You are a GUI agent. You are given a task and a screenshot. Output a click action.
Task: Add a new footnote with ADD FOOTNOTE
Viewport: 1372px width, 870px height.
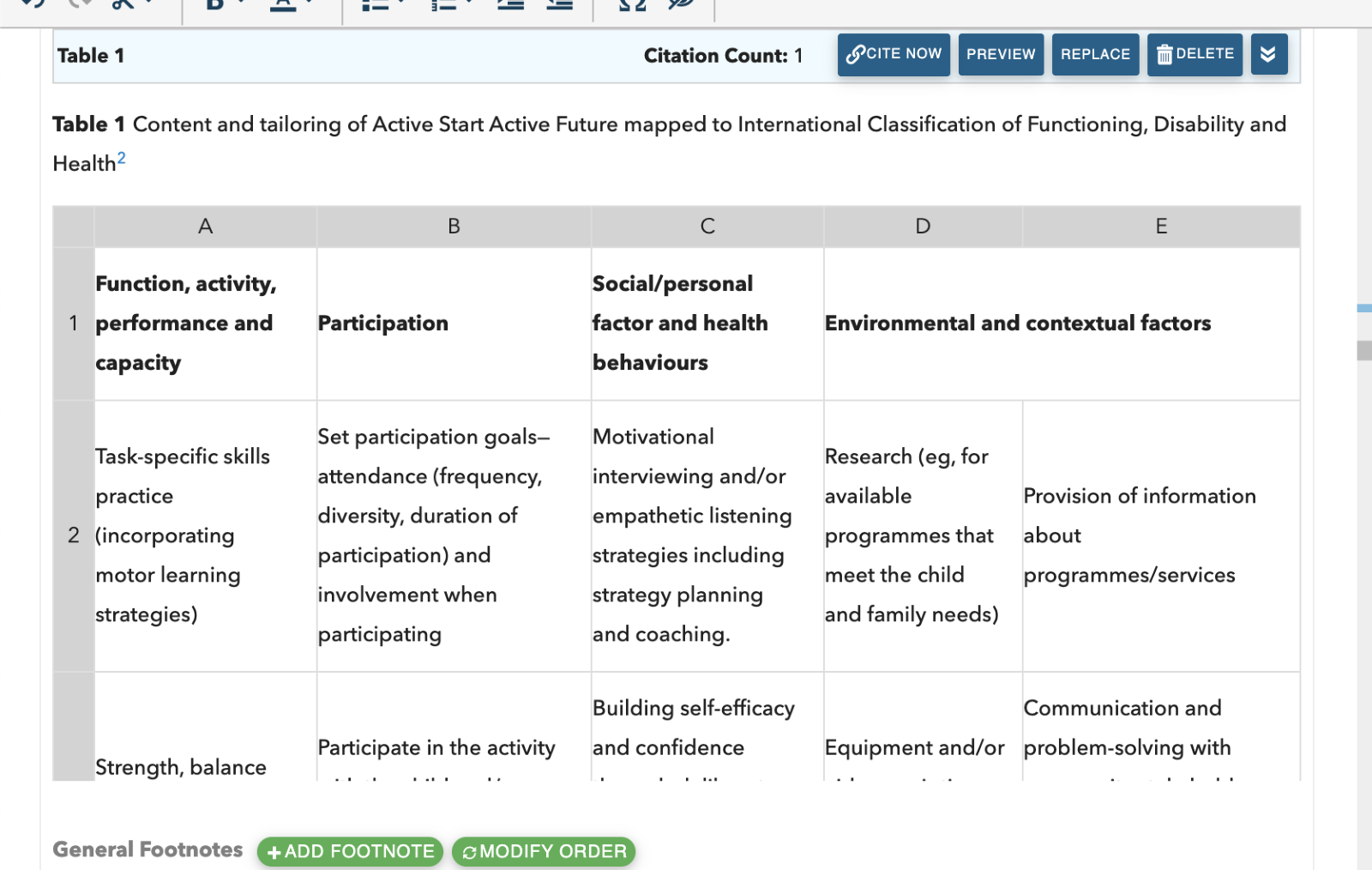click(x=350, y=851)
